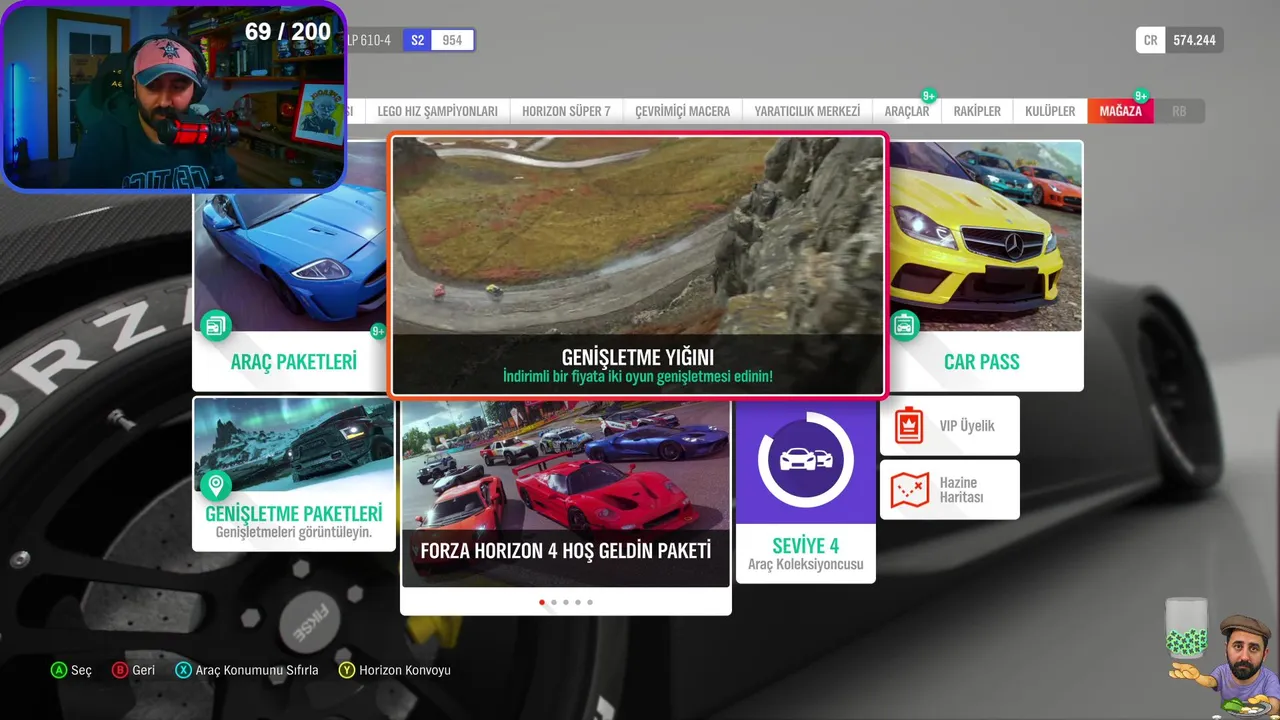The height and width of the screenshot is (720, 1280).
Task: Click the 954 performance index value
Action: [452, 40]
